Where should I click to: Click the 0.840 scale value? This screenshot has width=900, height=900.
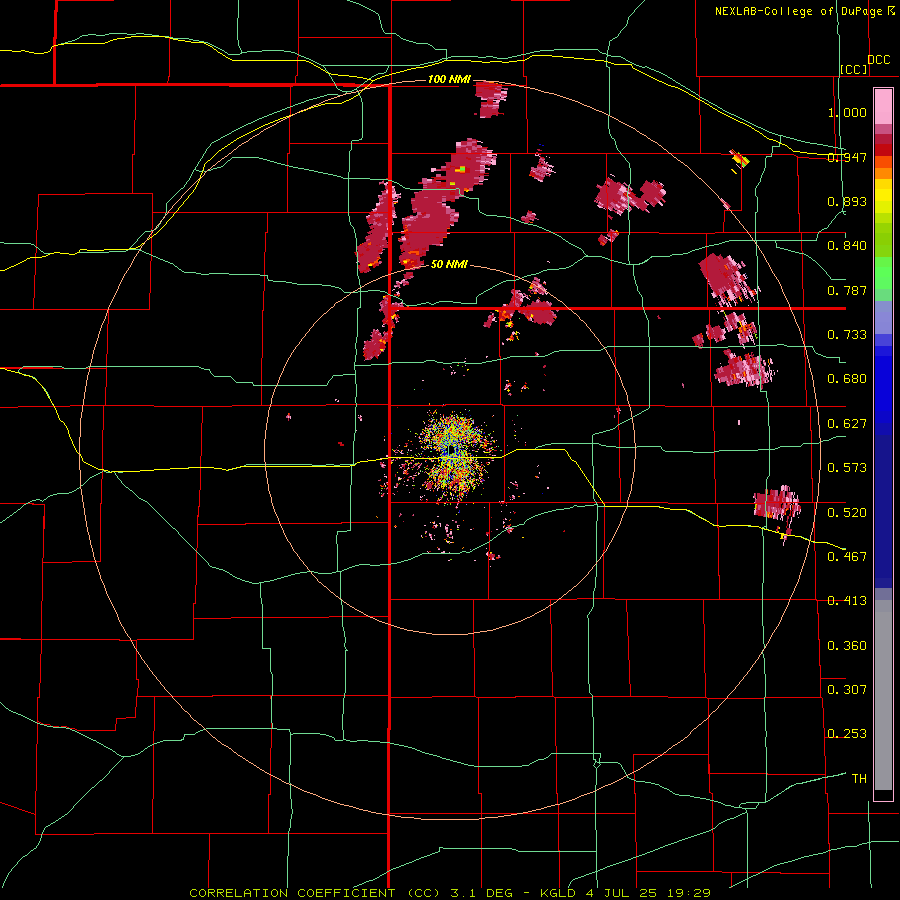[847, 246]
